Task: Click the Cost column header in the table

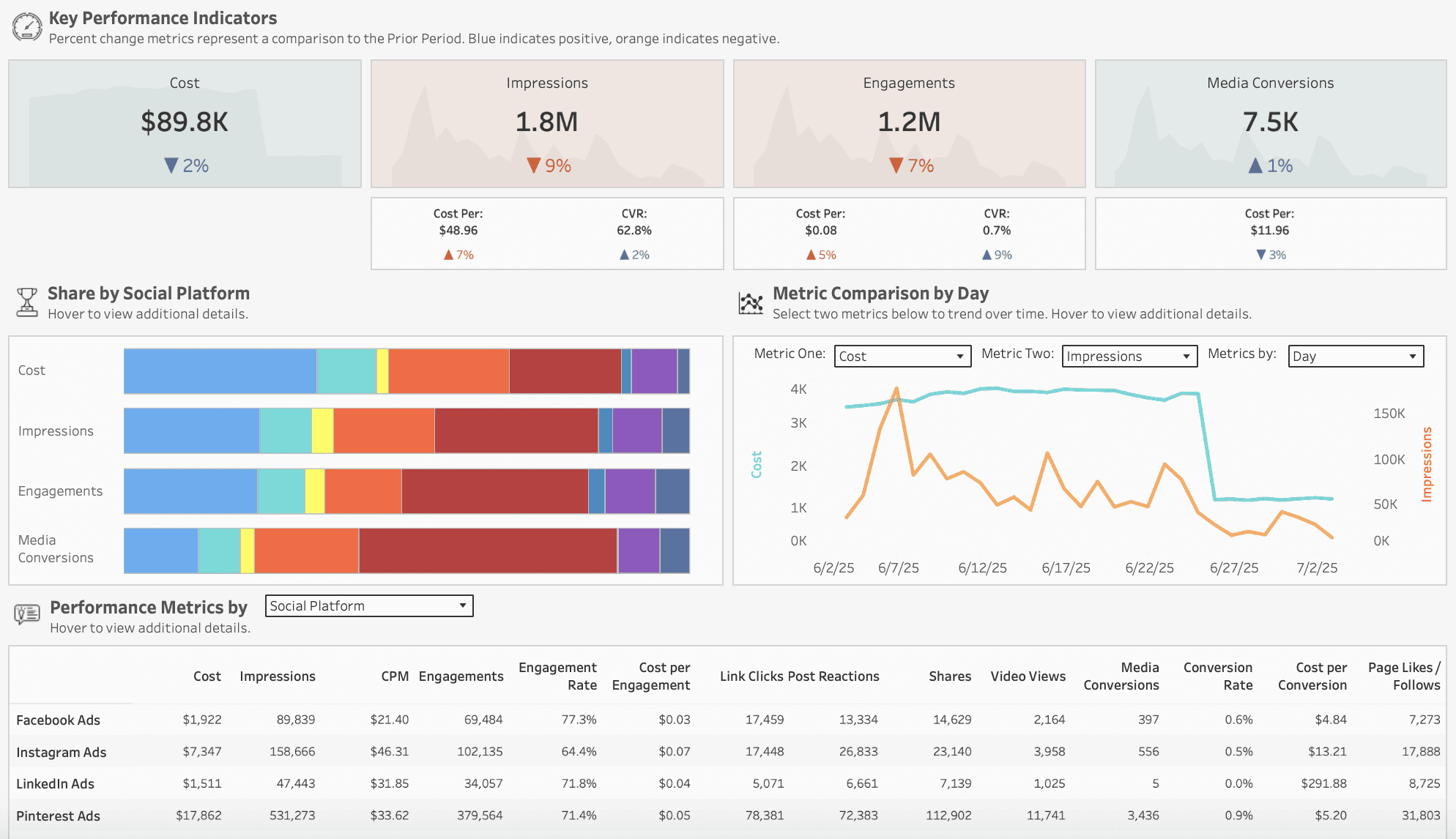Action: click(x=207, y=676)
